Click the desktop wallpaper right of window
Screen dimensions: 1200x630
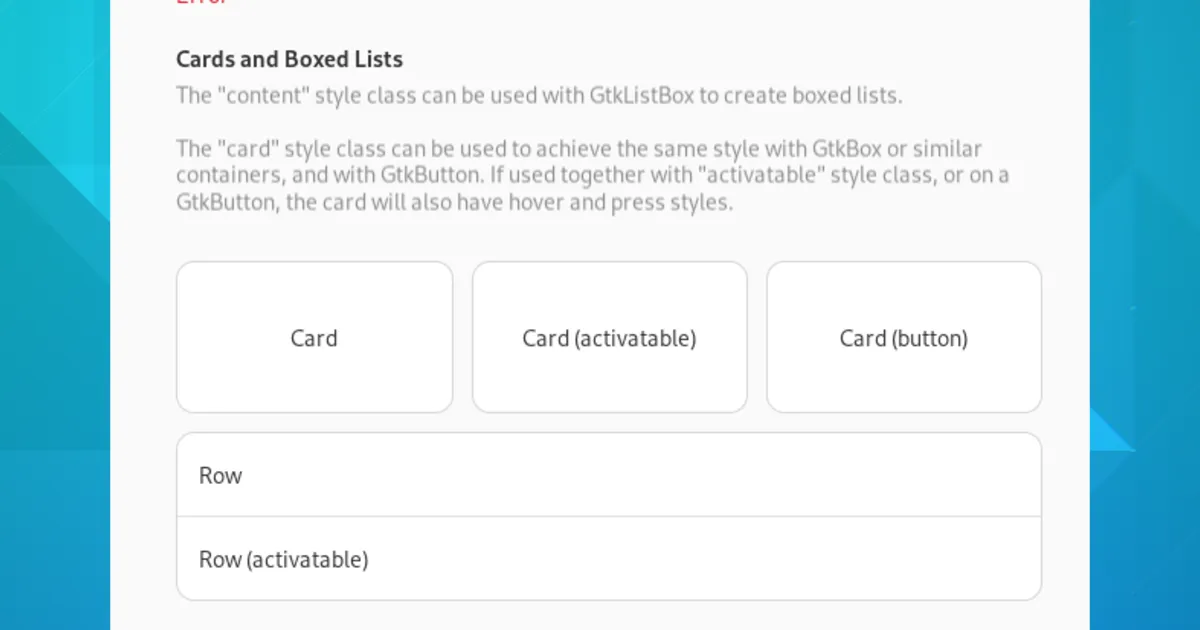[1145, 300]
